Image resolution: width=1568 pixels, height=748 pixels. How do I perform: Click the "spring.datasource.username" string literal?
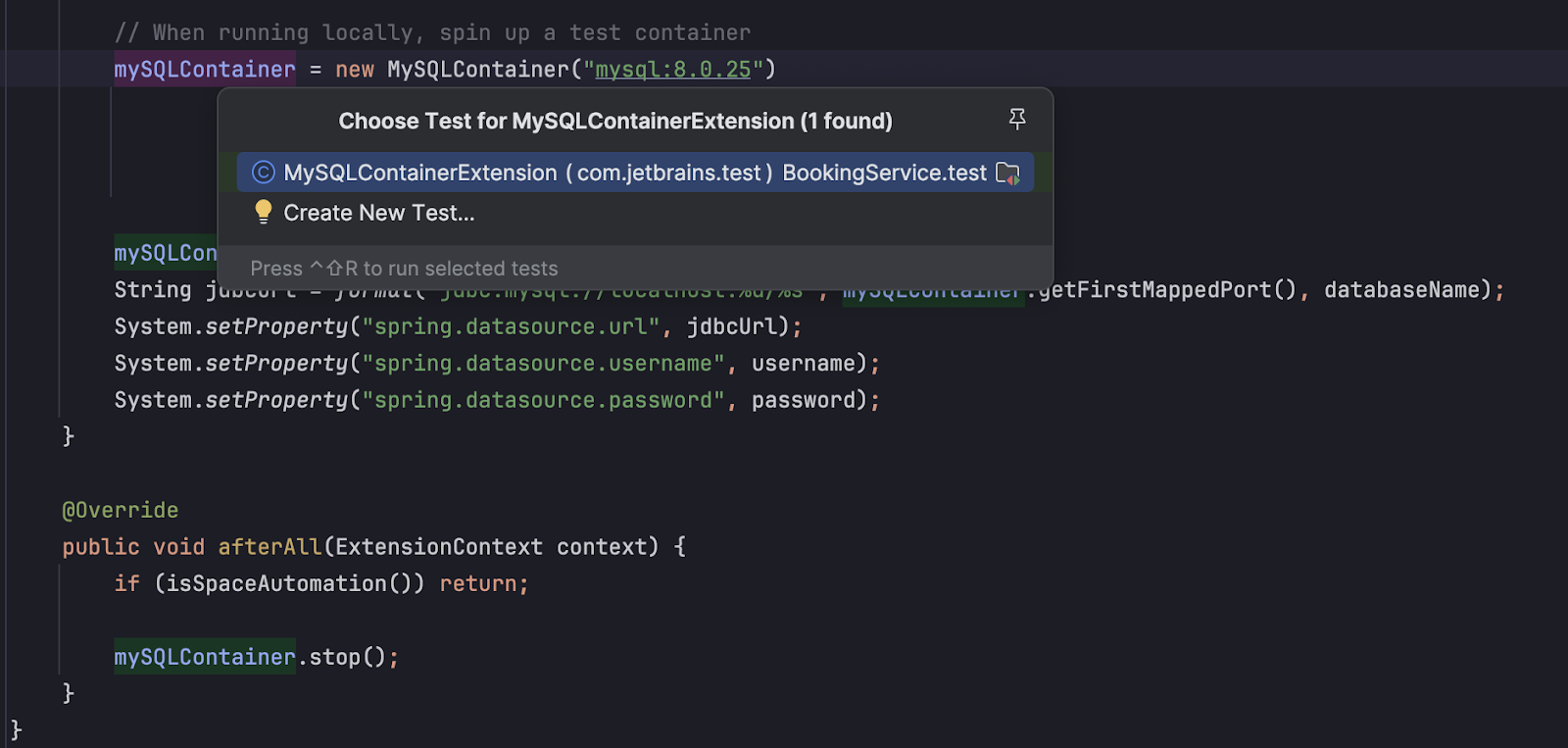(x=543, y=364)
